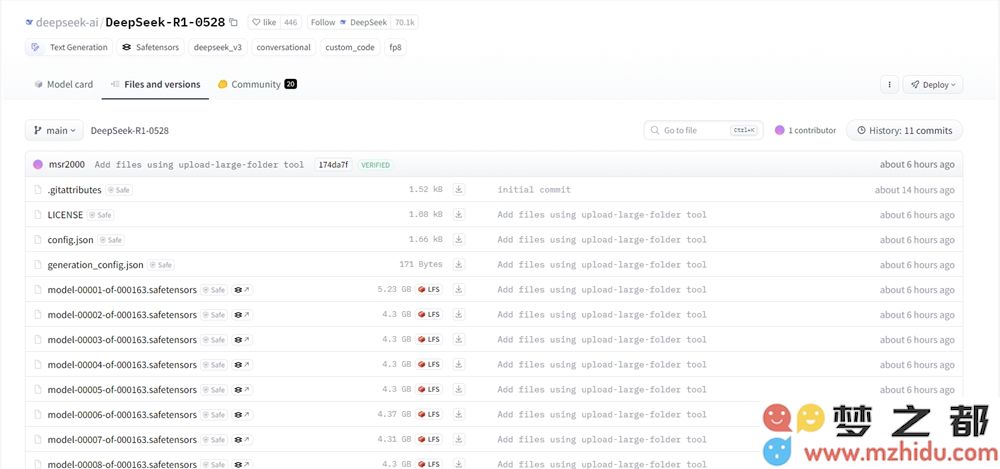1000x469 pixels.
Task: Inspect tensors of model-00003 safetensors icon
Action: [242, 339]
